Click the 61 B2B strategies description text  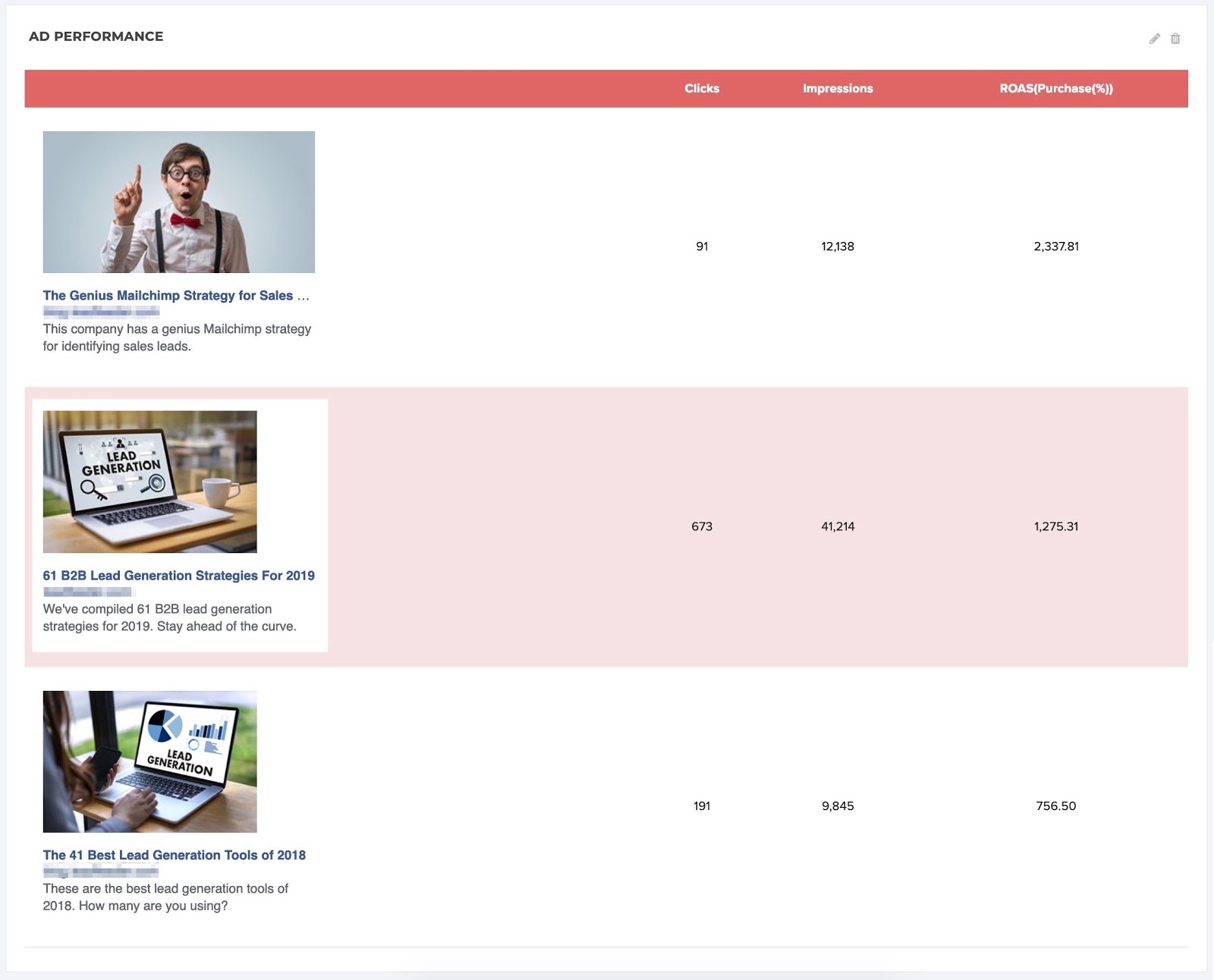[169, 617]
